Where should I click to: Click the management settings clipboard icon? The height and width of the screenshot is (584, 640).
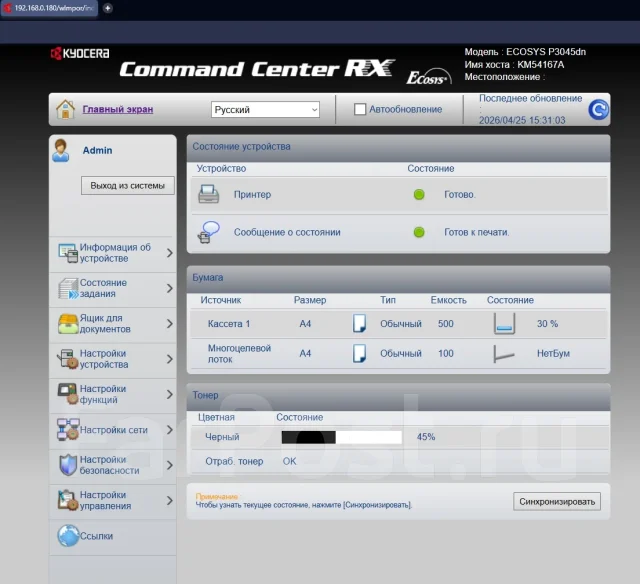[68, 500]
